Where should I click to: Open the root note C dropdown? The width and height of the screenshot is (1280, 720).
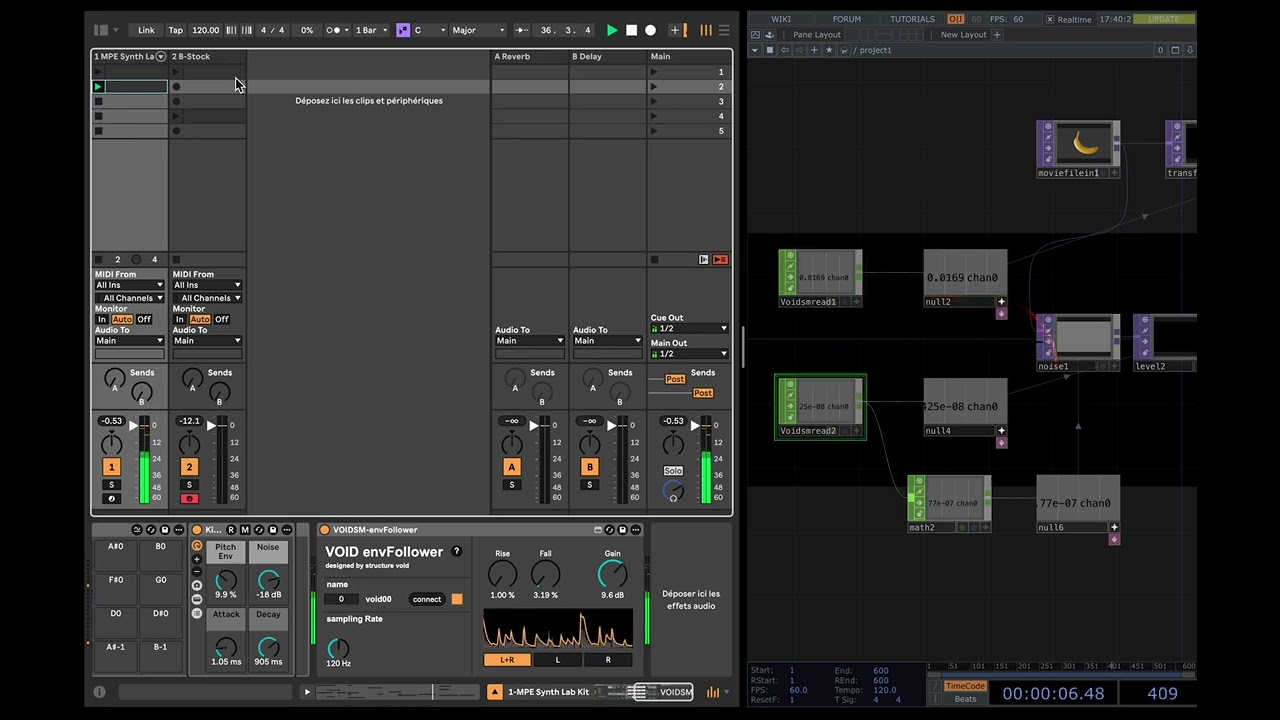point(430,30)
